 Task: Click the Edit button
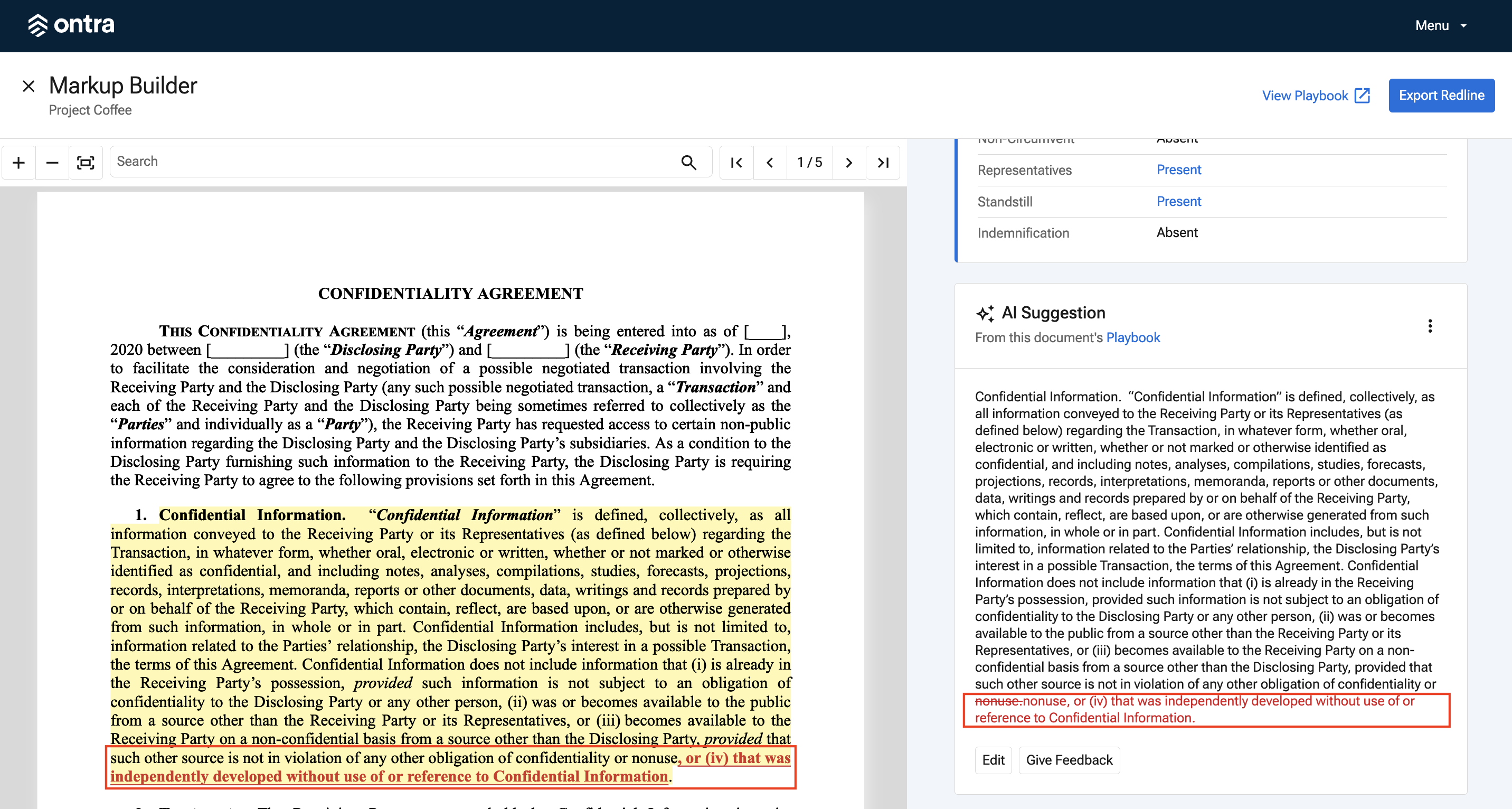[x=993, y=760]
